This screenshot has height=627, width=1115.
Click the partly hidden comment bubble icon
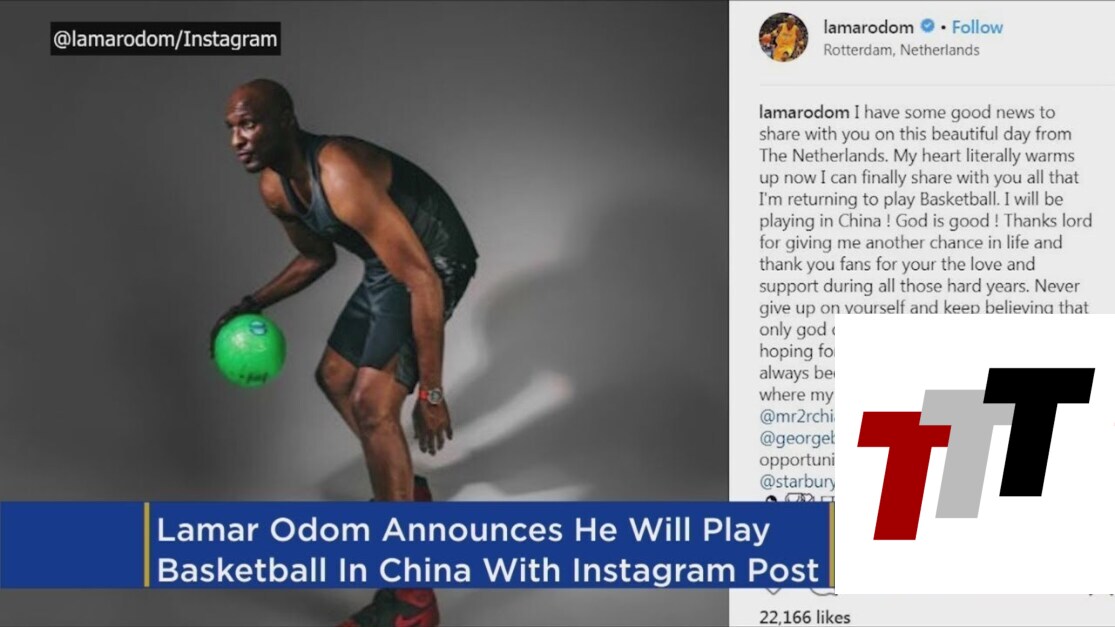click(822, 591)
